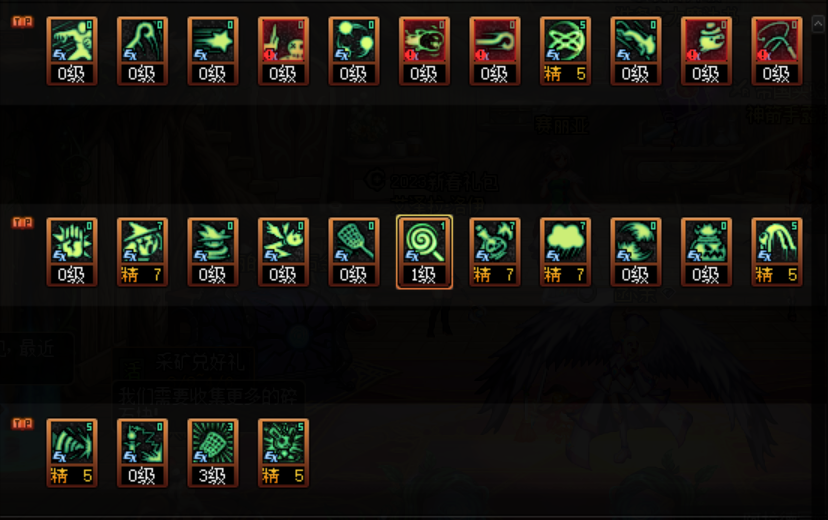Click the fly swatter skill icon

pos(354,252)
